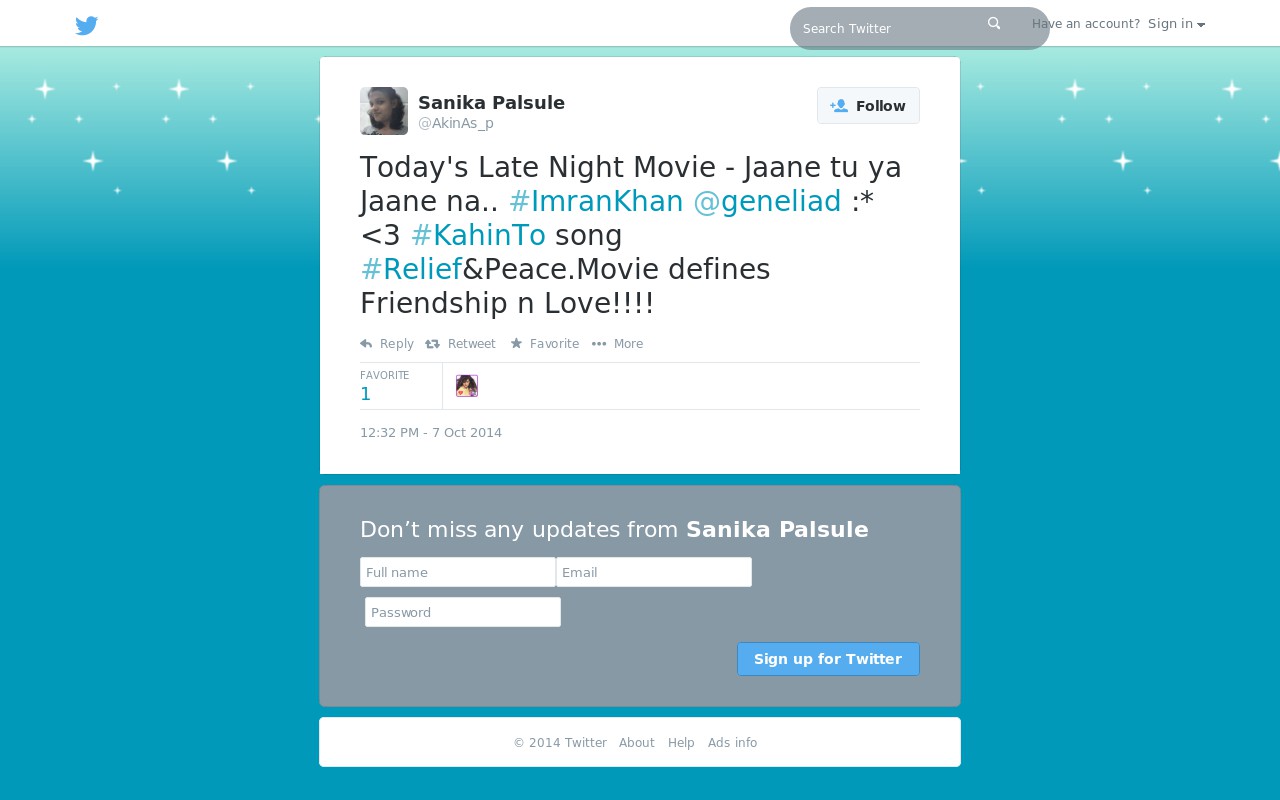Open Sanika Palsule's profile picture
Image resolution: width=1280 pixels, height=800 pixels.
coord(384,111)
